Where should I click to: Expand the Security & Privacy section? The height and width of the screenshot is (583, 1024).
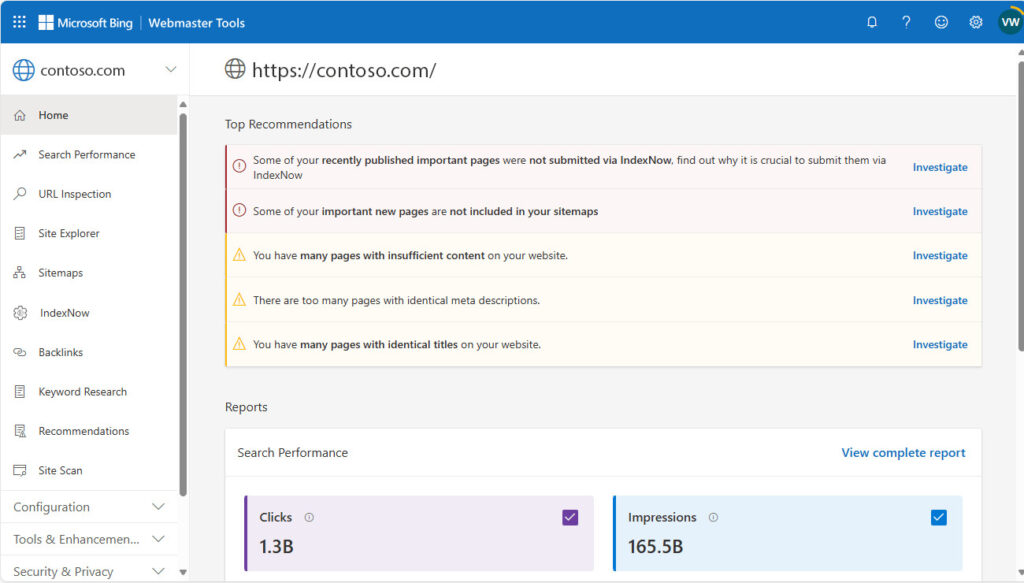coord(158,571)
